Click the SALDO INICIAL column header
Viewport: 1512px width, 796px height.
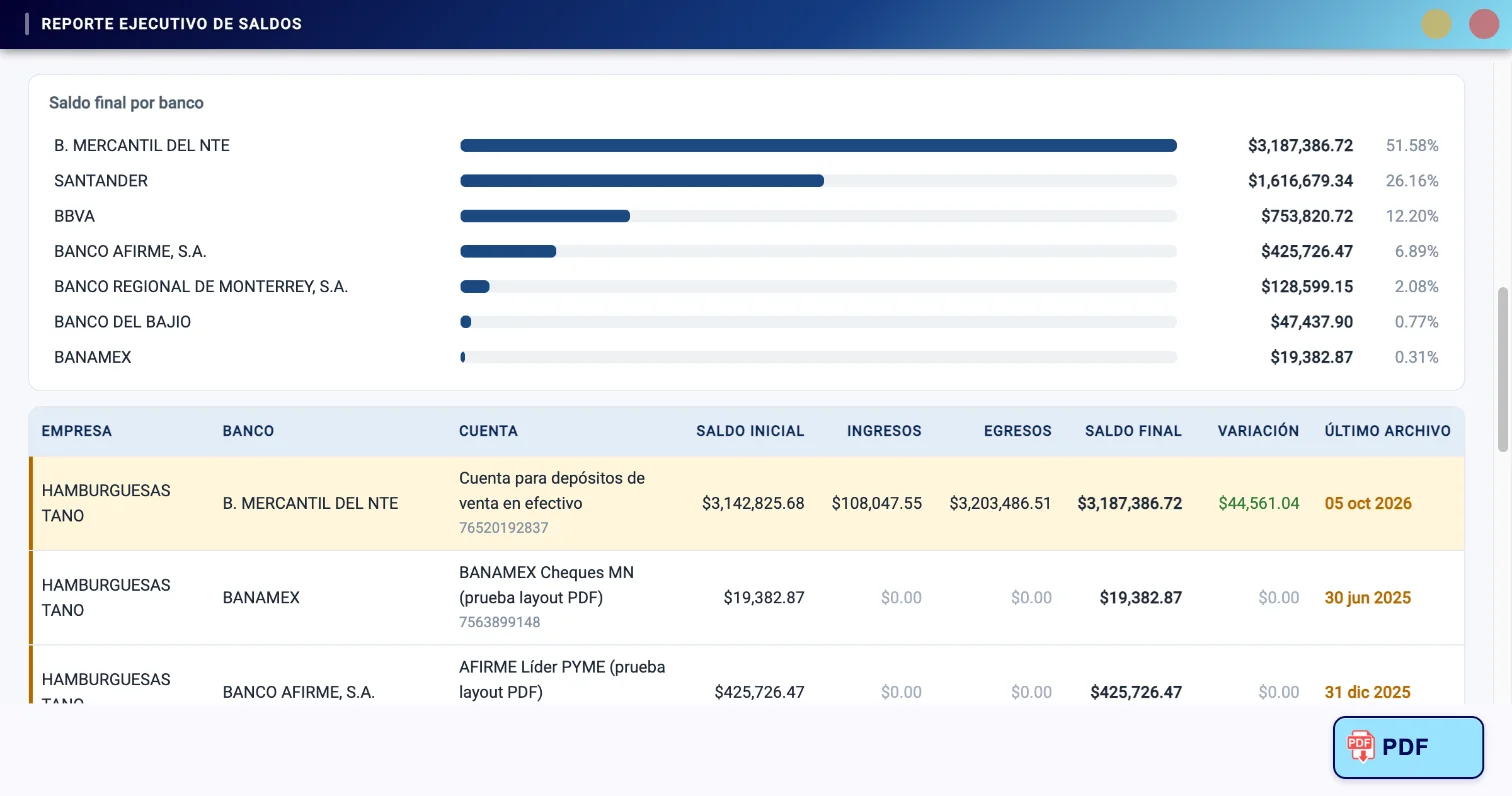click(x=750, y=431)
